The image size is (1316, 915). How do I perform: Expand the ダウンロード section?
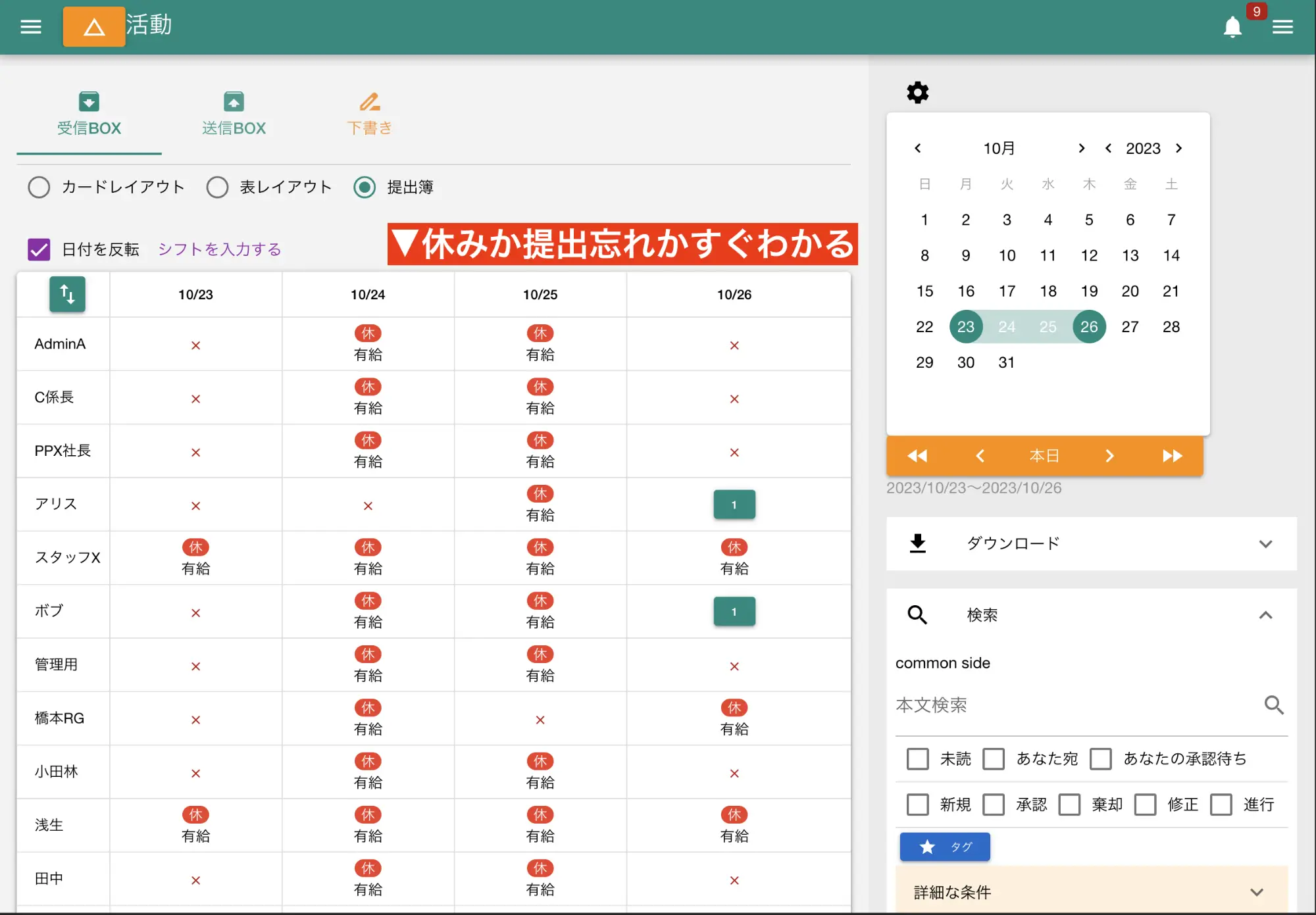[x=1265, y=544]
